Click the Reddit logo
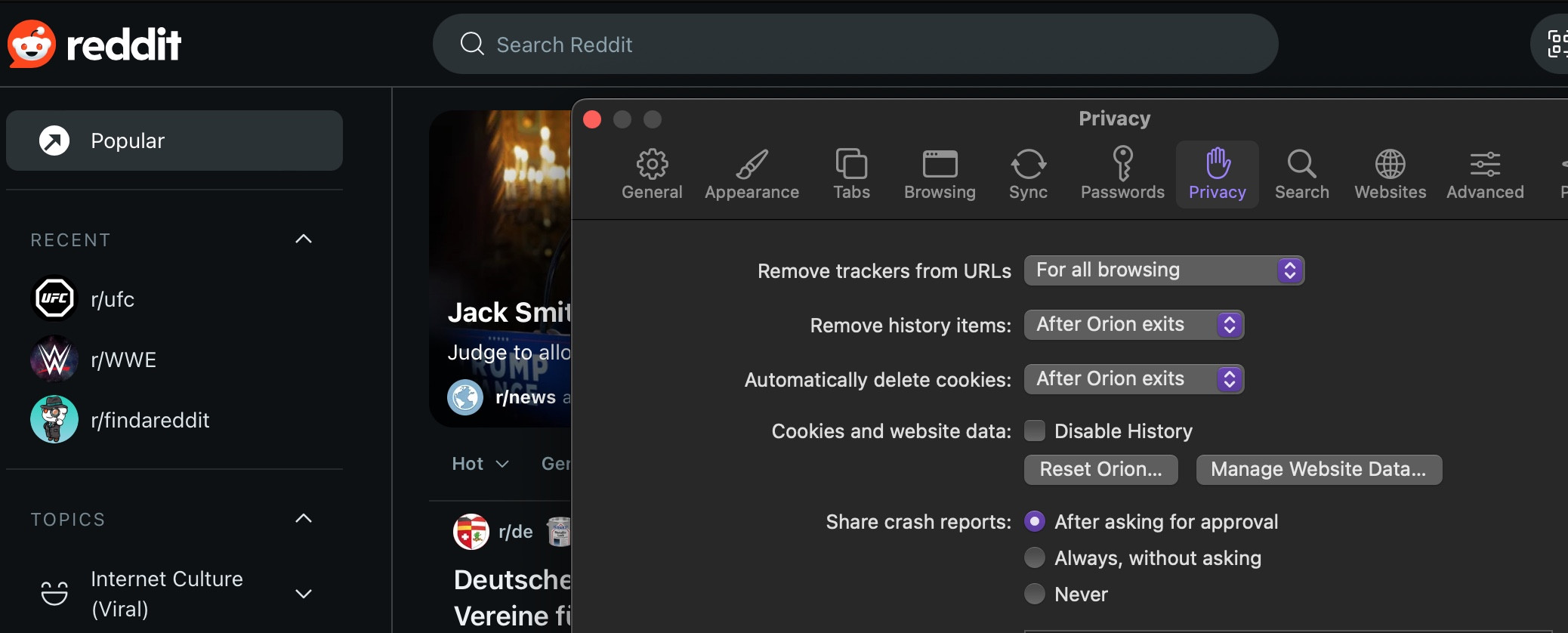The height and width of the screenshot is (633, 1568). [94, 44]
